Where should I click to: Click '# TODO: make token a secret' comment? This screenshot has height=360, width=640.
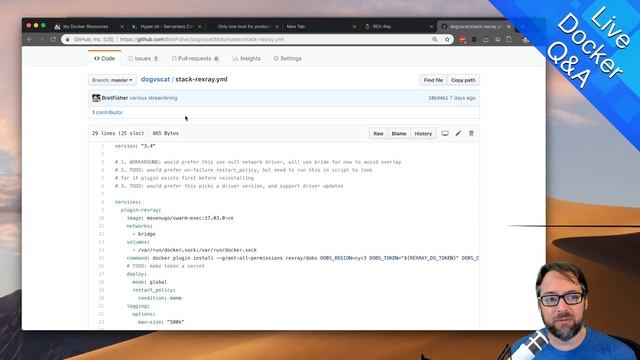click(x=166, y=266)
